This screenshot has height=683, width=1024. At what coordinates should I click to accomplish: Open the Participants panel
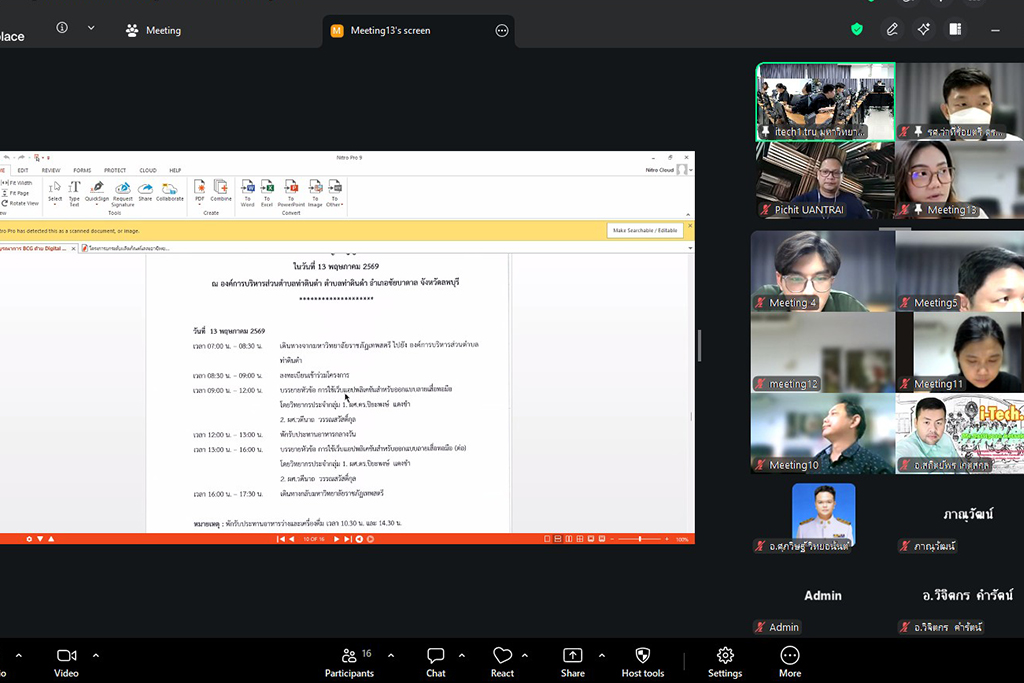(x=349, y=661)
